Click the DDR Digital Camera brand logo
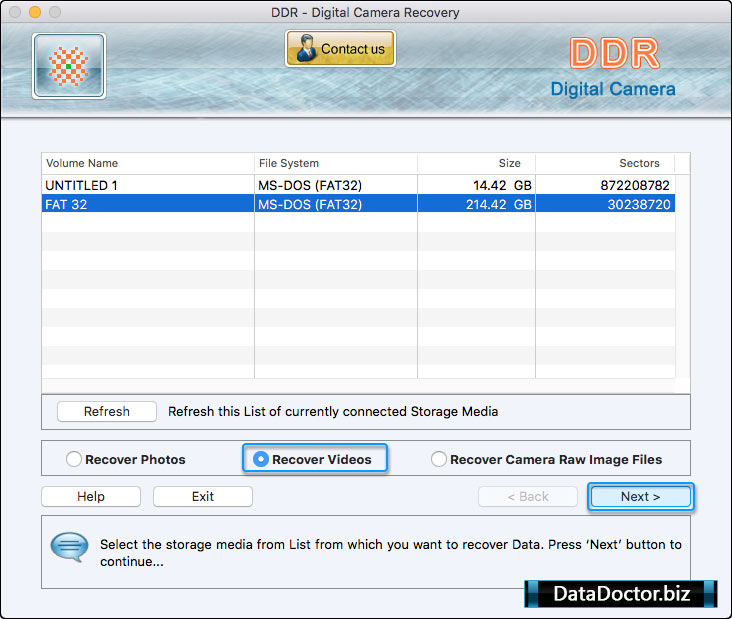 point(613,67)
